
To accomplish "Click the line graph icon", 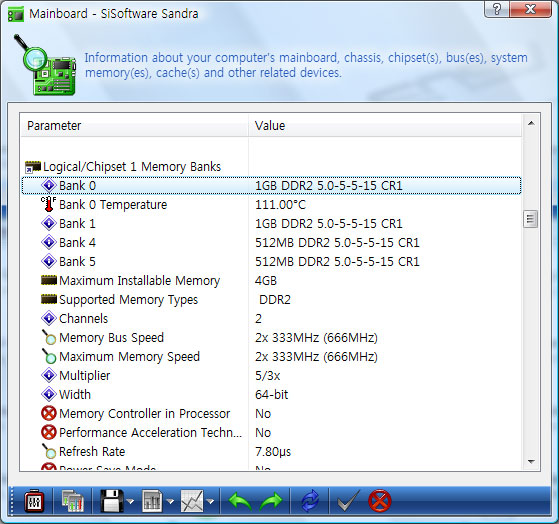I will pyautogui.click(x=192, y=501).
